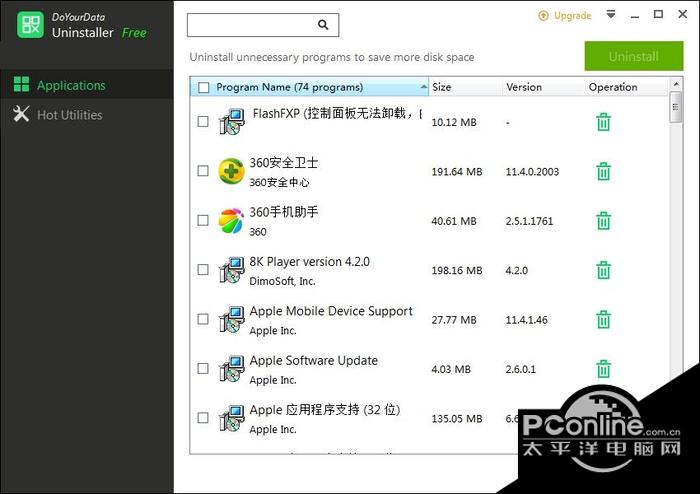This screenshot has height=494, width=700.
Task: Click trash icon for Apple Software Update
Action: tap(603, 369)
